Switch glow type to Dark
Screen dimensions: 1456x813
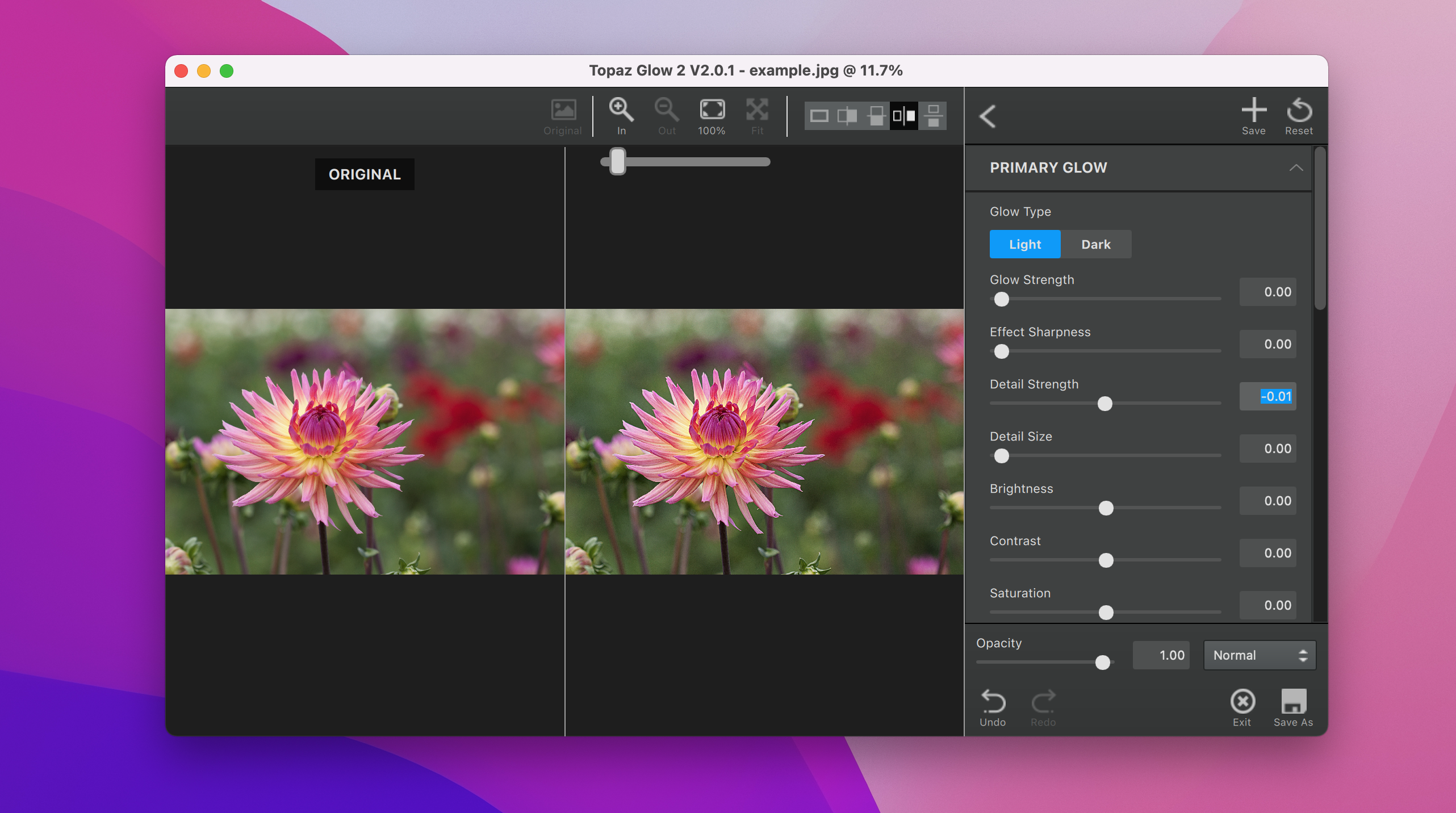[x=1095, y=244]
